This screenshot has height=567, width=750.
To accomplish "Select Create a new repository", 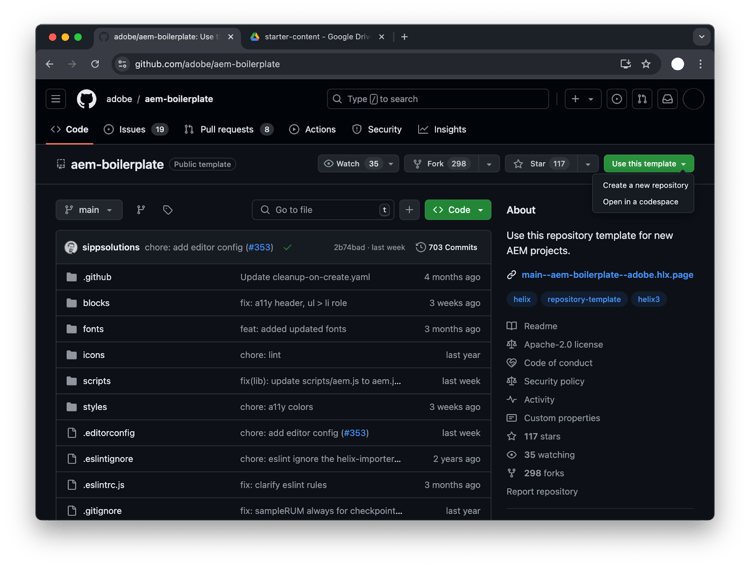I will click(645, 185).
